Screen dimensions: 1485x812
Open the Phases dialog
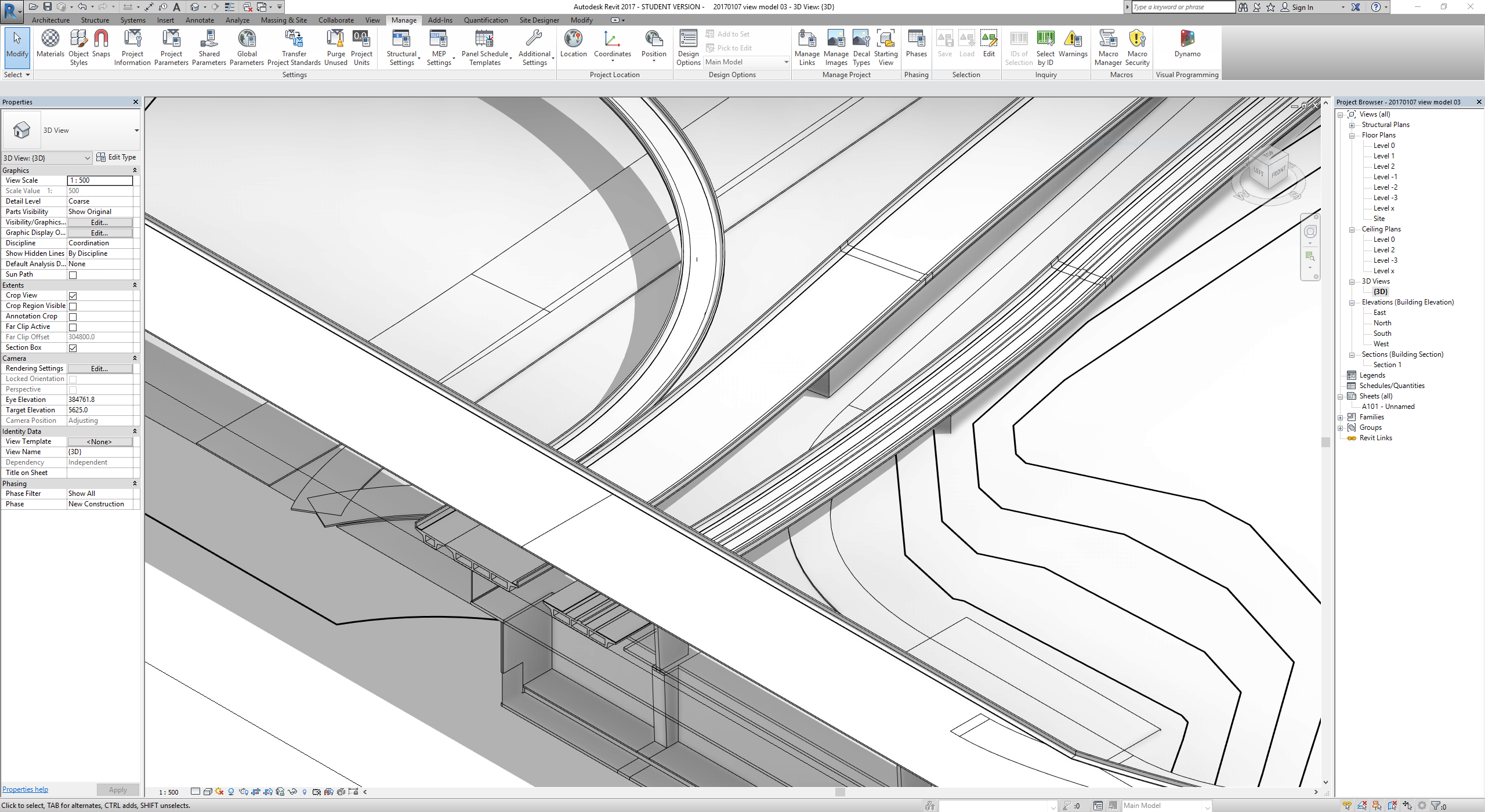[915, 46]
